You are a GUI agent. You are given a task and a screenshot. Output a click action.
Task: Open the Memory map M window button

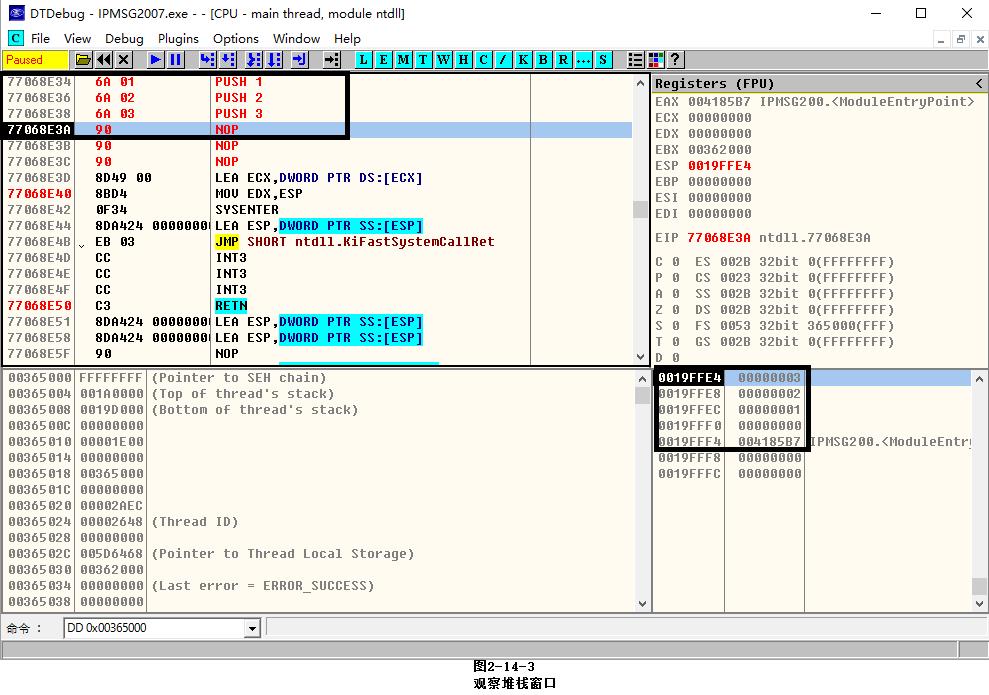pos(403,60)
